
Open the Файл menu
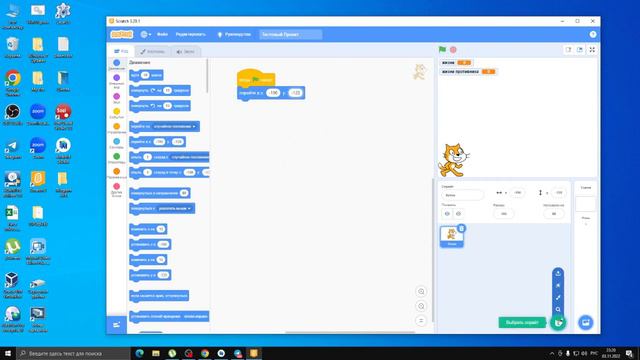tap(162, 34)
